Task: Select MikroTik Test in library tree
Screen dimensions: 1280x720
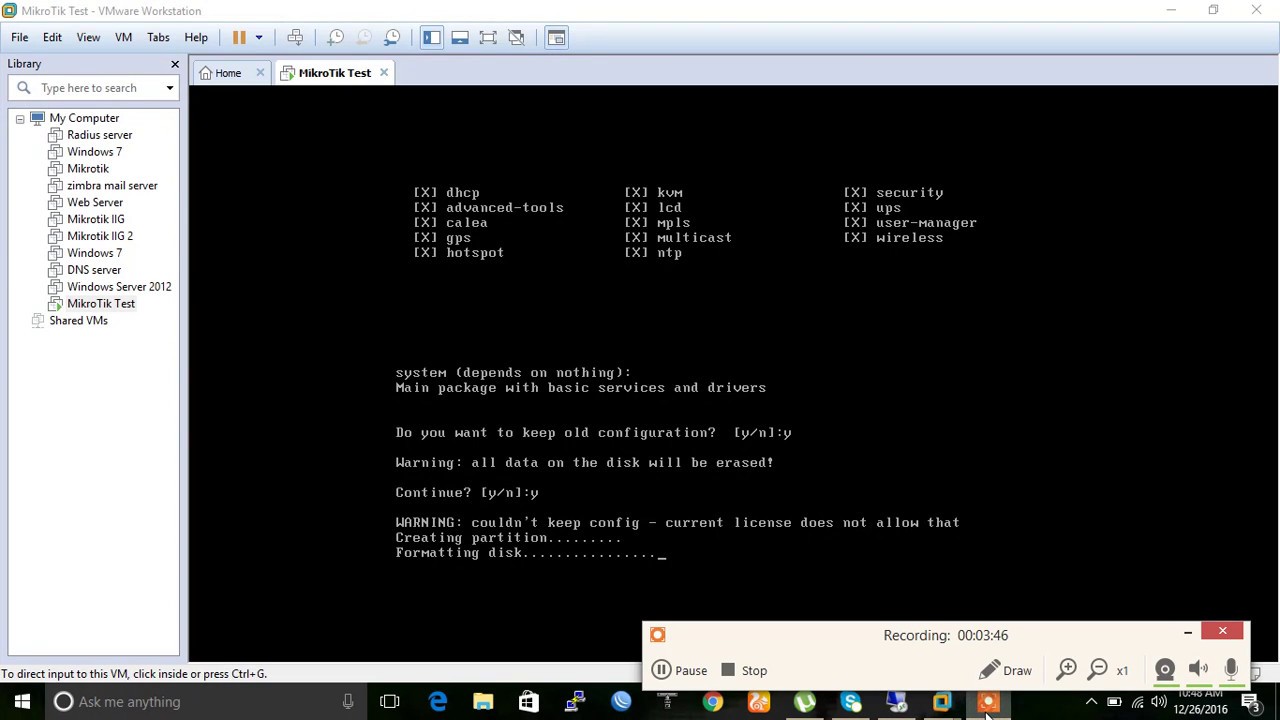Action: pyautogui.click(x=101, y=304)
